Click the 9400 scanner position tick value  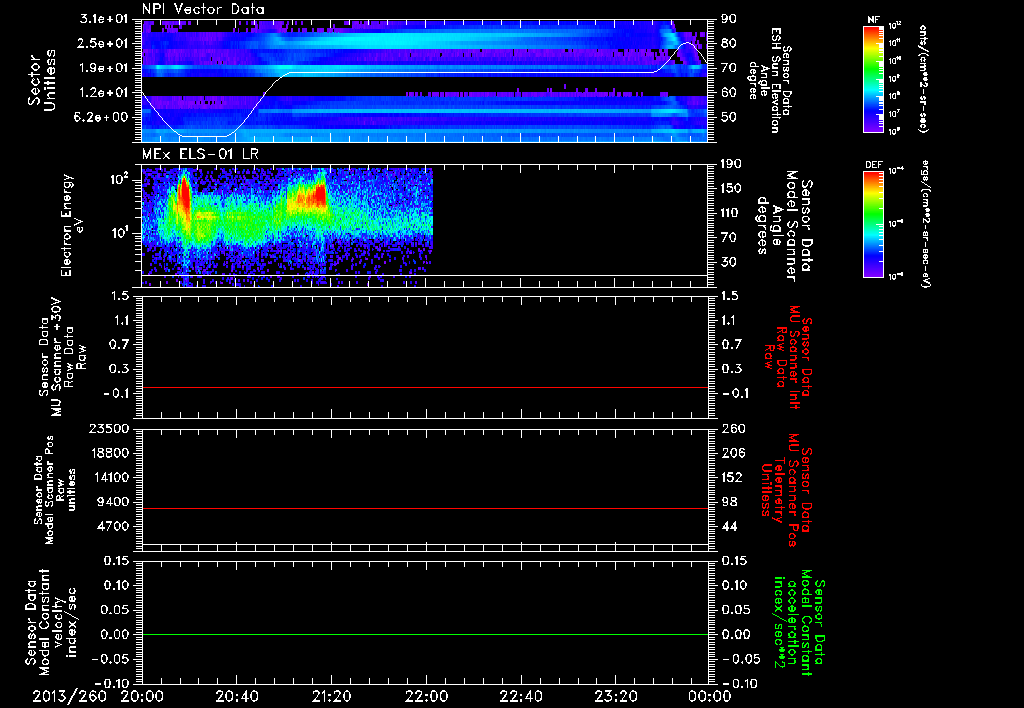[x=113, y=502]
